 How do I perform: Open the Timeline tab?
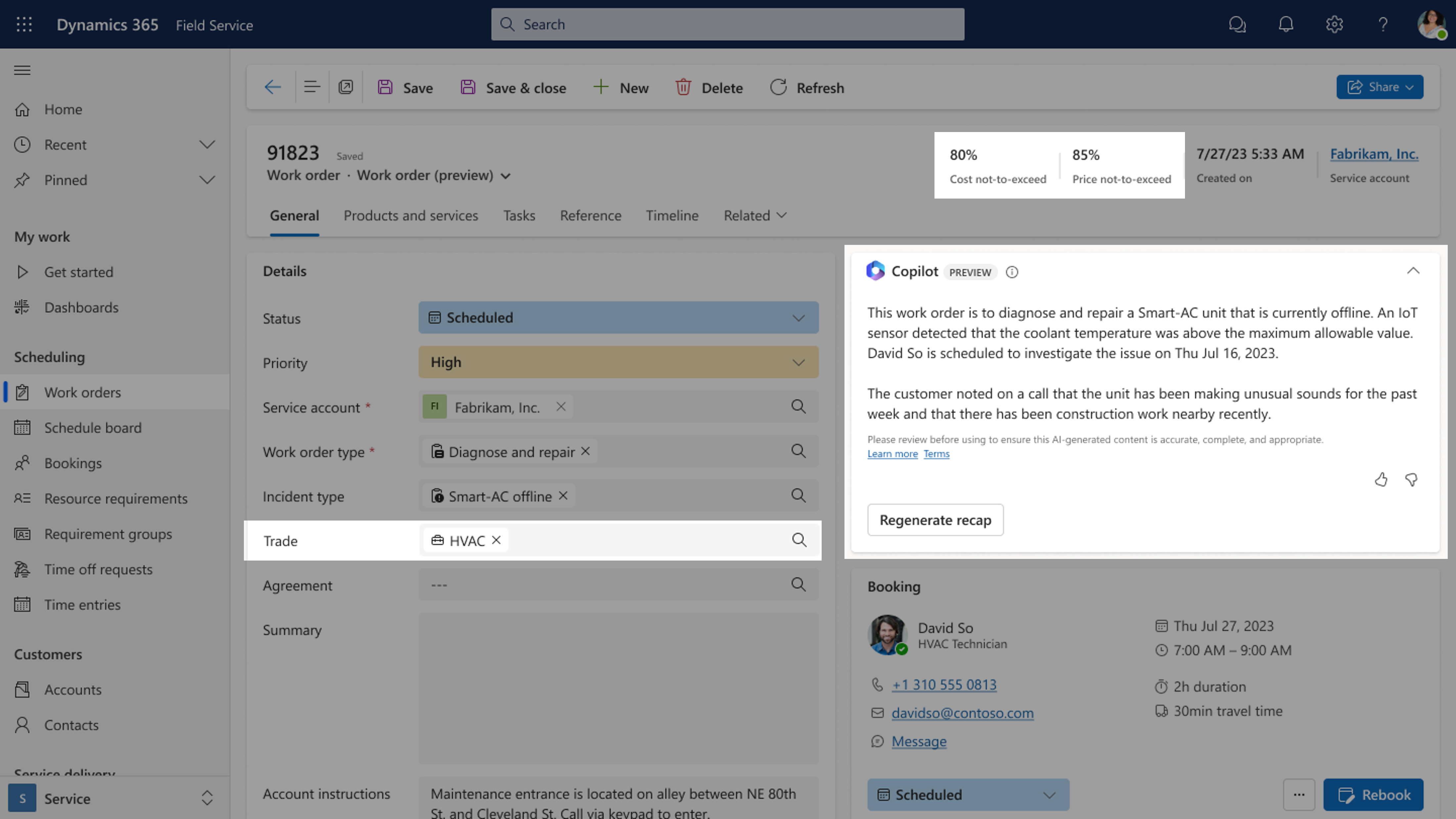click(672, 215)
